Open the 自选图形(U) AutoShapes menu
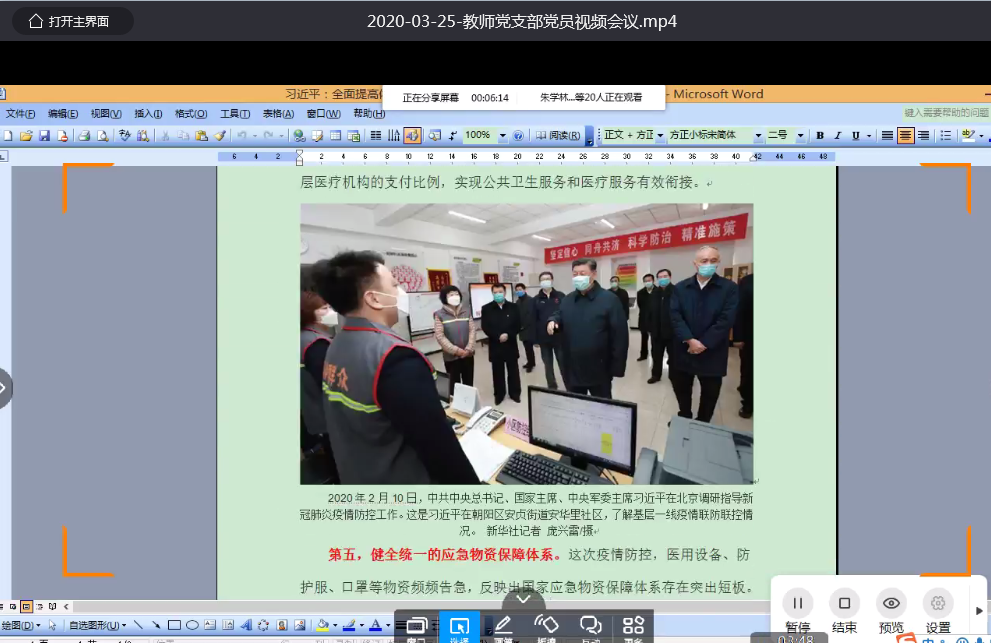The image size is (991, 643). (97, 625)
